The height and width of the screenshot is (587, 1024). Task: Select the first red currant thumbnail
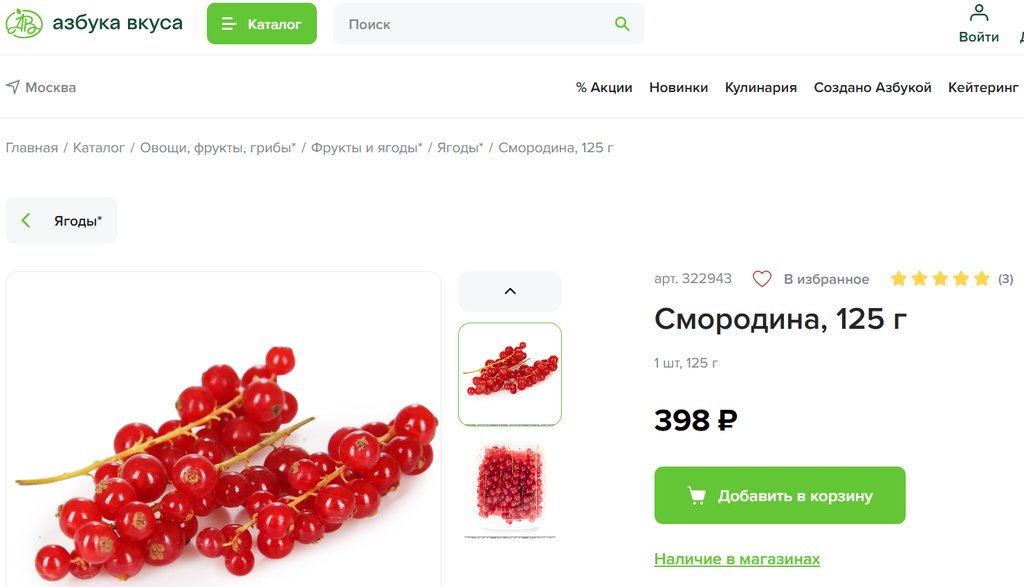(x=510, y=374)
